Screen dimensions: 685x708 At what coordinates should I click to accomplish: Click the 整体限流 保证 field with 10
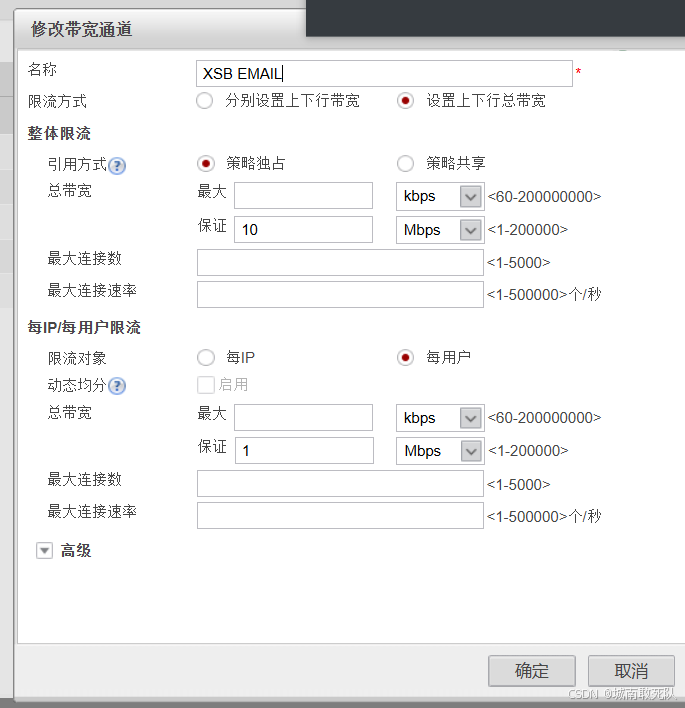(303, 229)
